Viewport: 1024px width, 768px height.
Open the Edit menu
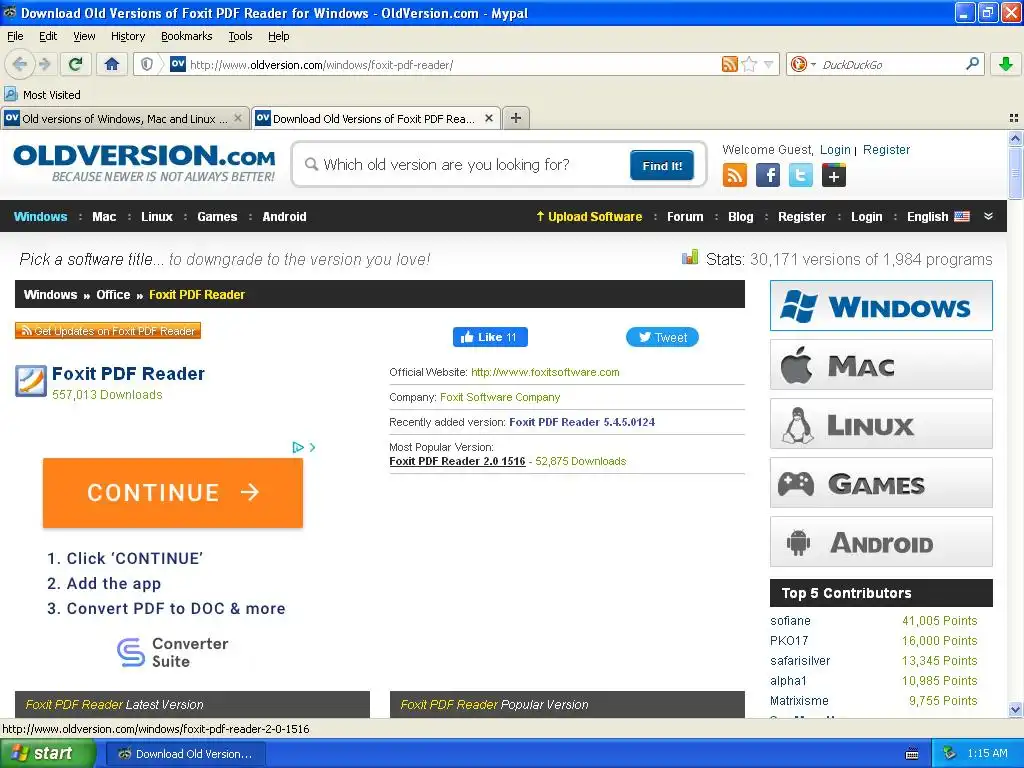point(48,36)
